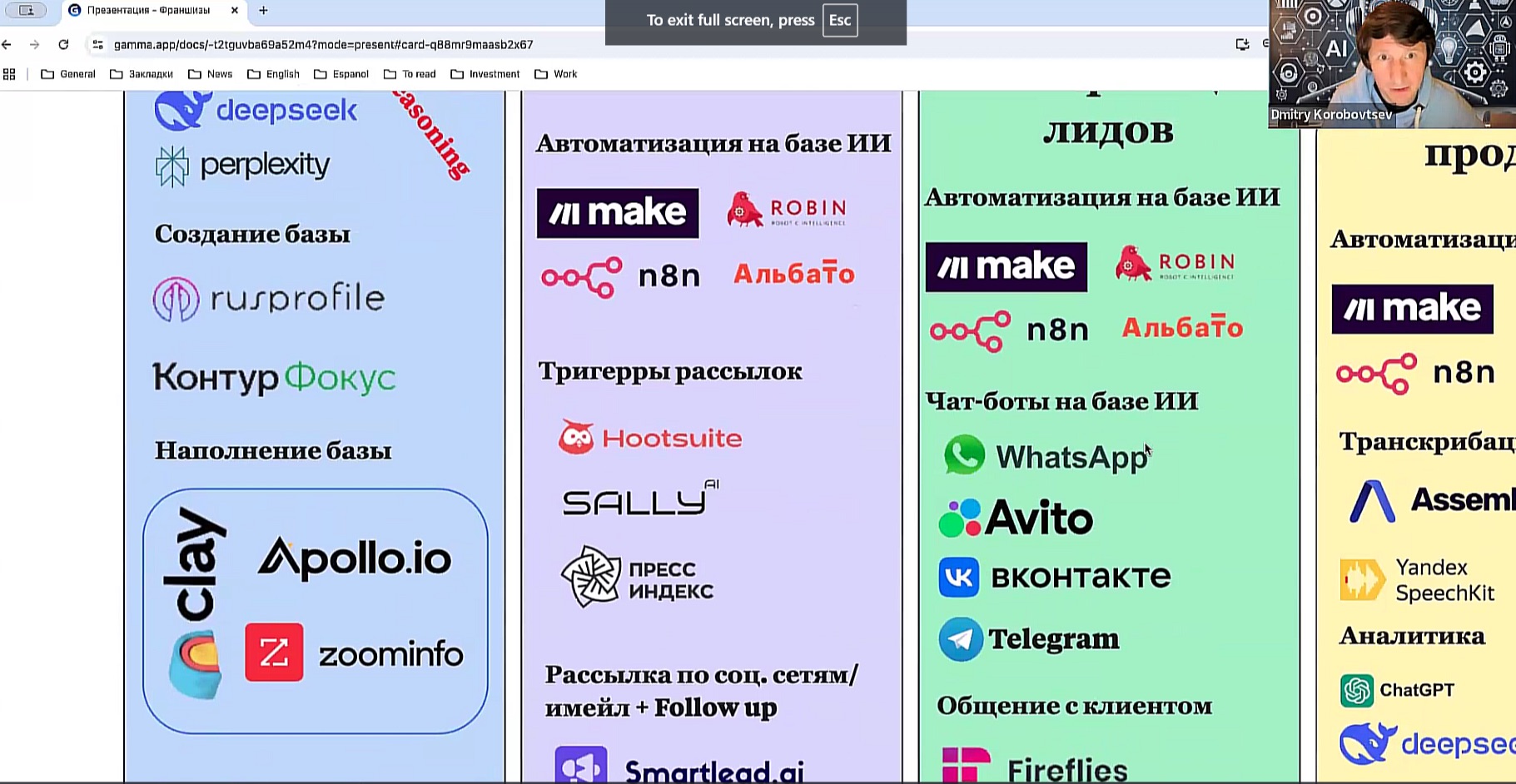Image resolution: width=1516 pixels, height=784 pixels.
Task: Click Dmitry Korobovtsev's webcam thumbnail
Action: pyautogui.click(x=1392, y=64)
